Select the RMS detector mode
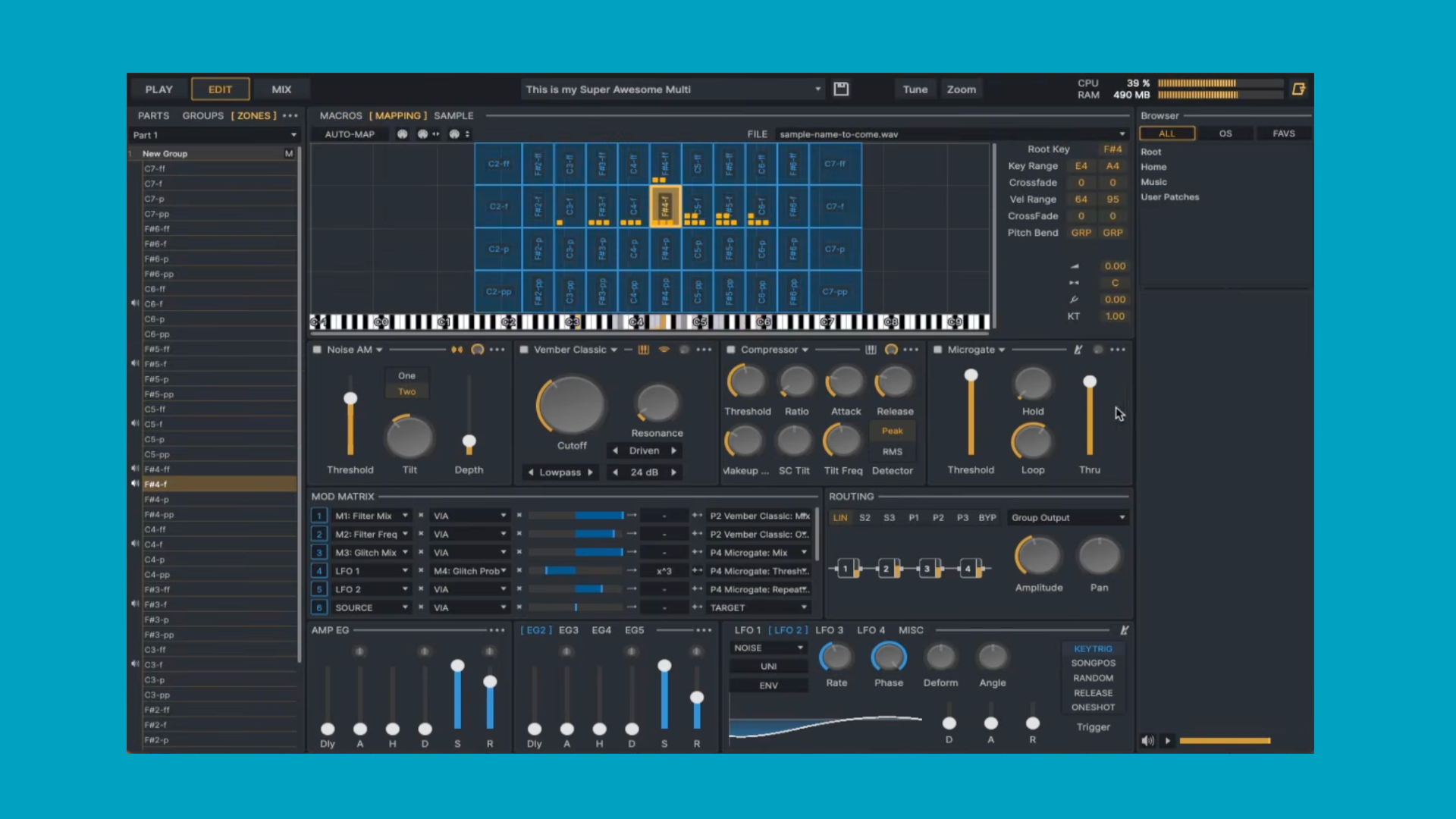 pos(892,451)
